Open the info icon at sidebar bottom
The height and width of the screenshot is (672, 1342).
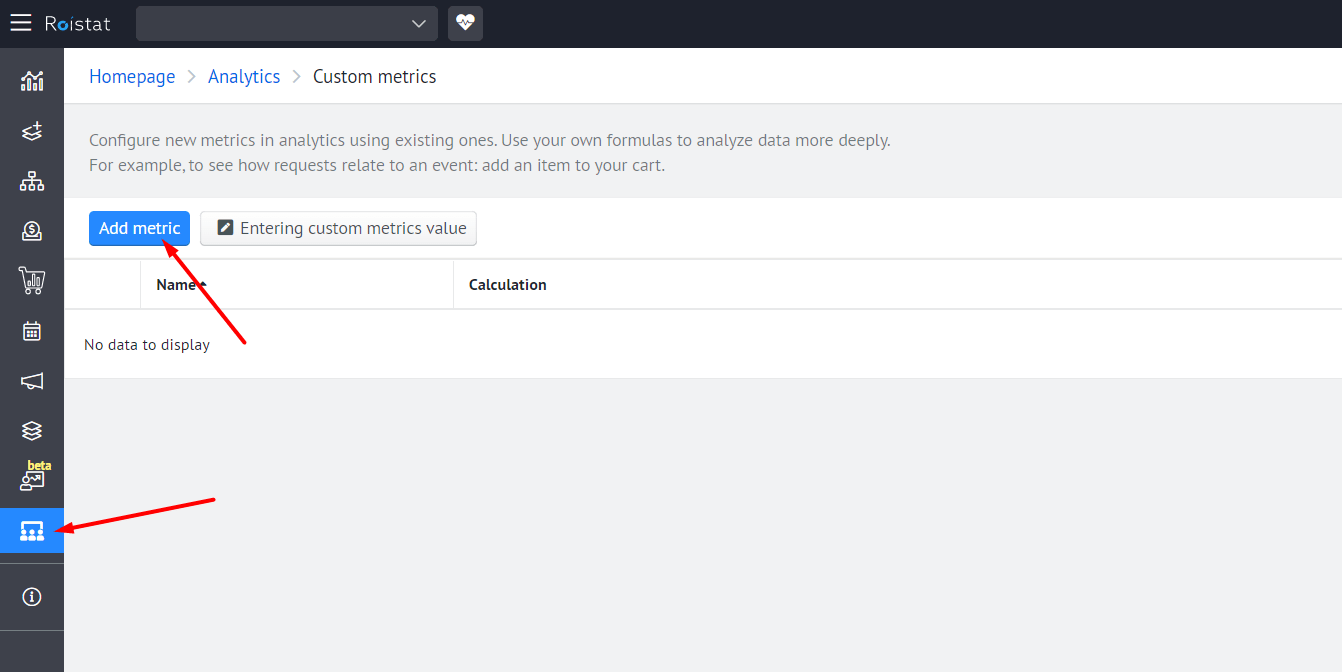point(32,597)
